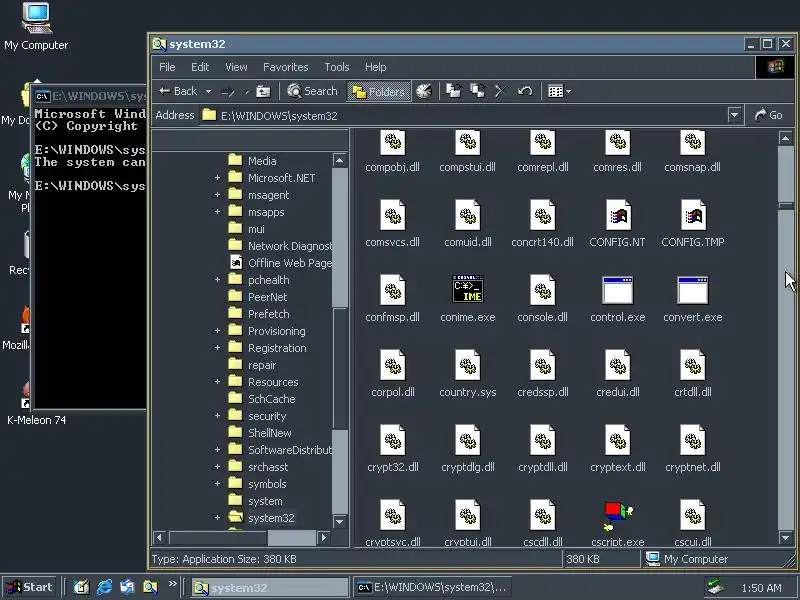Screen dimensions: 800x600
Task: Click the Undo toolbar icon
Action: [x=524, y=91]
